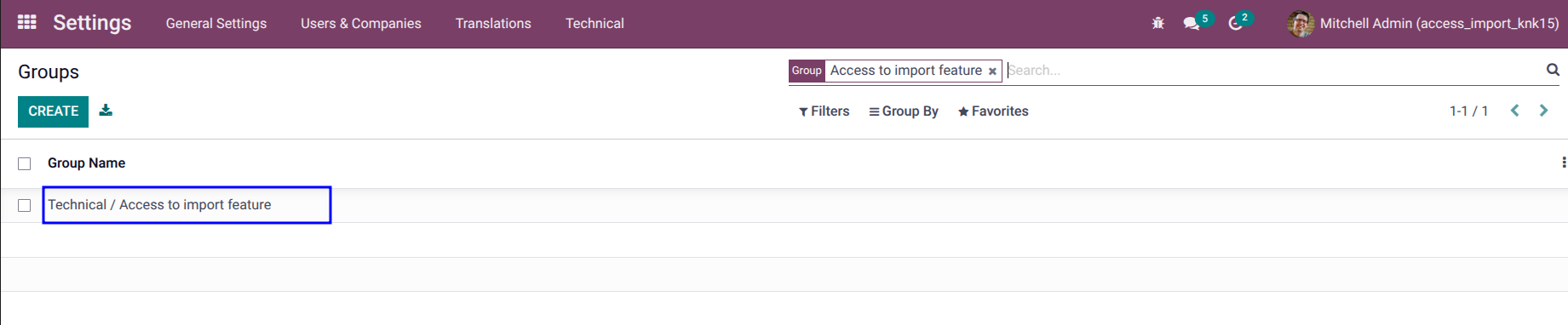Viewport: 1568px width, 325px height.
Task: Expand the Group By dropdown
Action: [x=903, y=111]
